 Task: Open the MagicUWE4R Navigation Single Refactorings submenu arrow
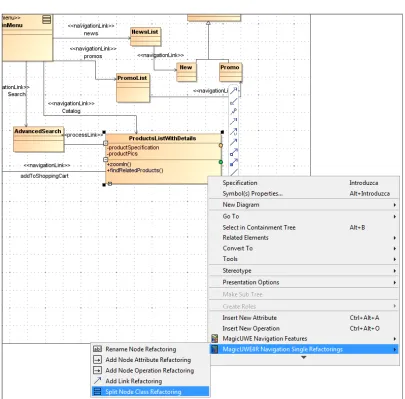395,349
